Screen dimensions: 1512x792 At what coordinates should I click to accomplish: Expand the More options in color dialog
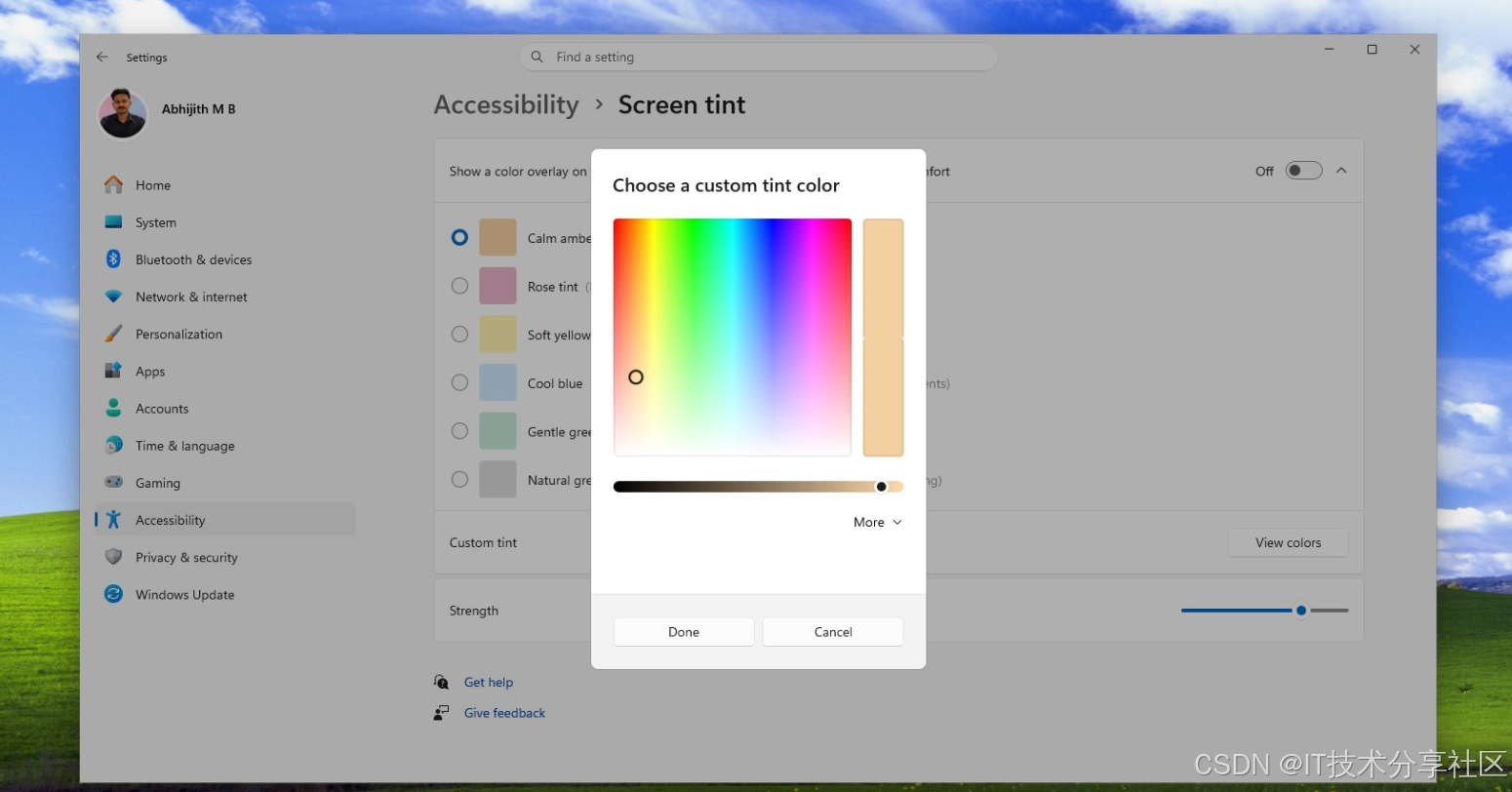[x=878, y=522]
